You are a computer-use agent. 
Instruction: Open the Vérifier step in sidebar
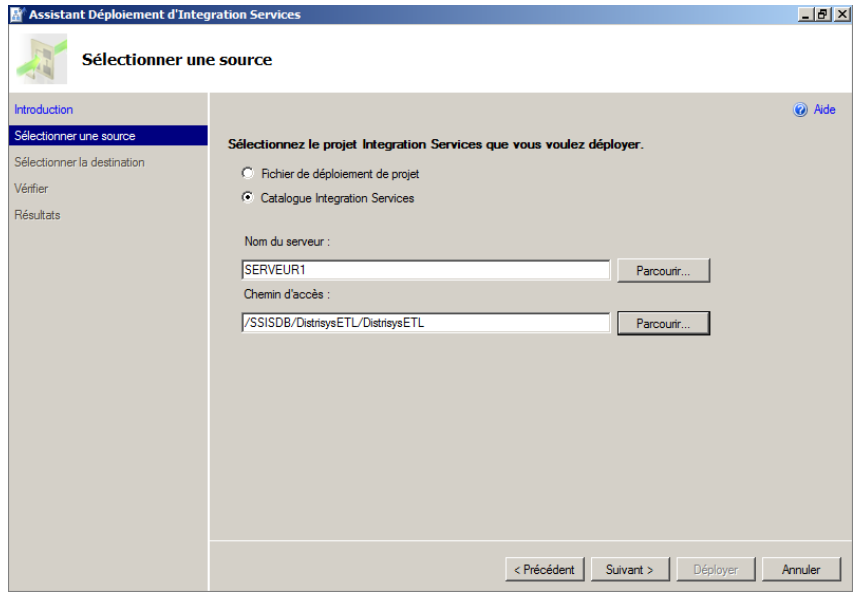point(31,188)
